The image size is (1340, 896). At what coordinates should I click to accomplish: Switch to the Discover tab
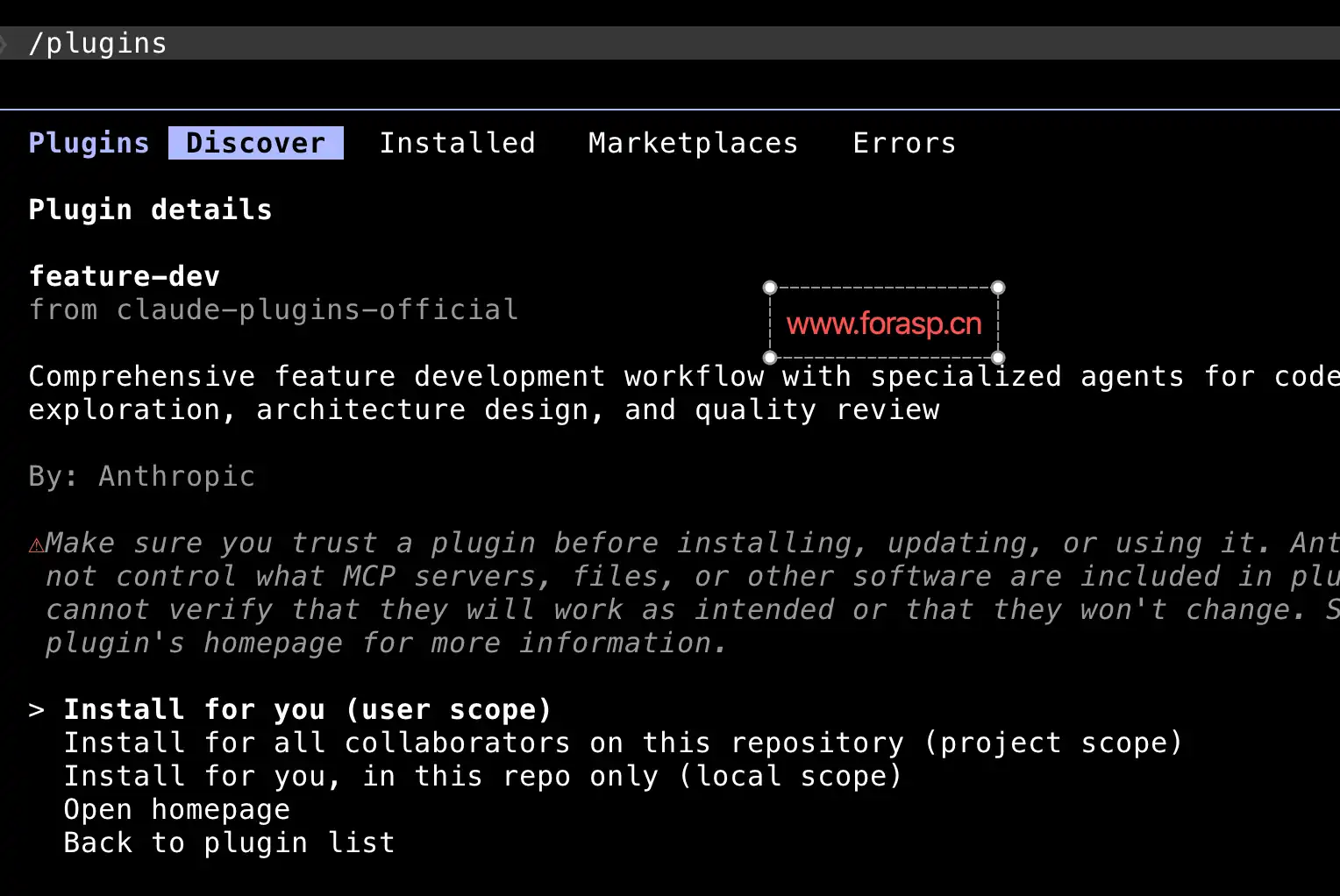pyautogui.click(x=255, y=143)
